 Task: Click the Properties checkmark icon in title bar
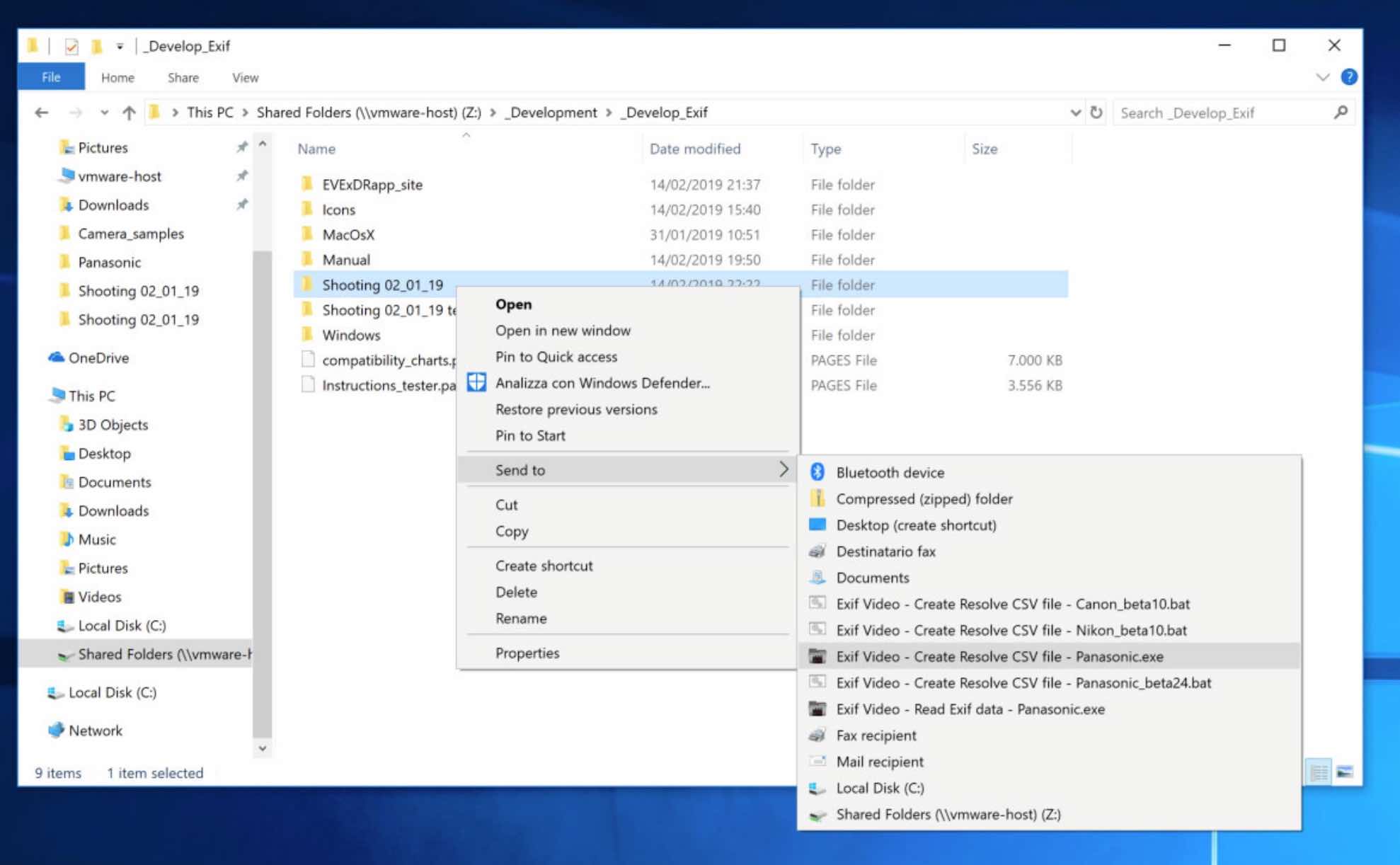(x=71, y=46)
